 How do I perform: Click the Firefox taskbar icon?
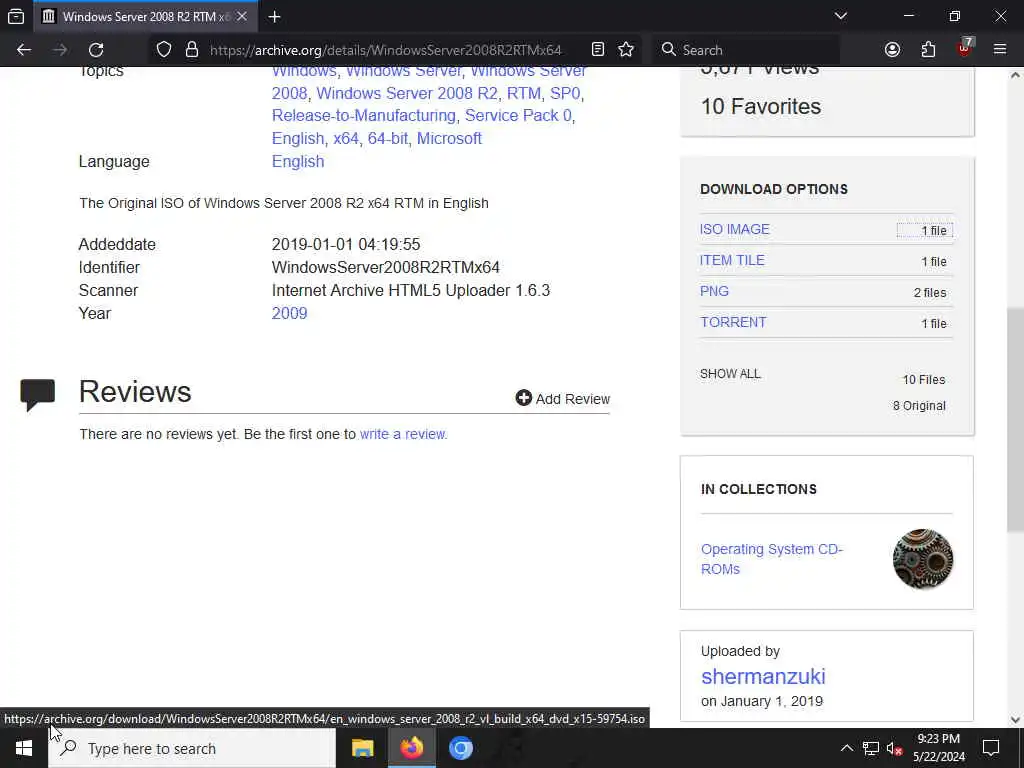click(x=411, y=748)
